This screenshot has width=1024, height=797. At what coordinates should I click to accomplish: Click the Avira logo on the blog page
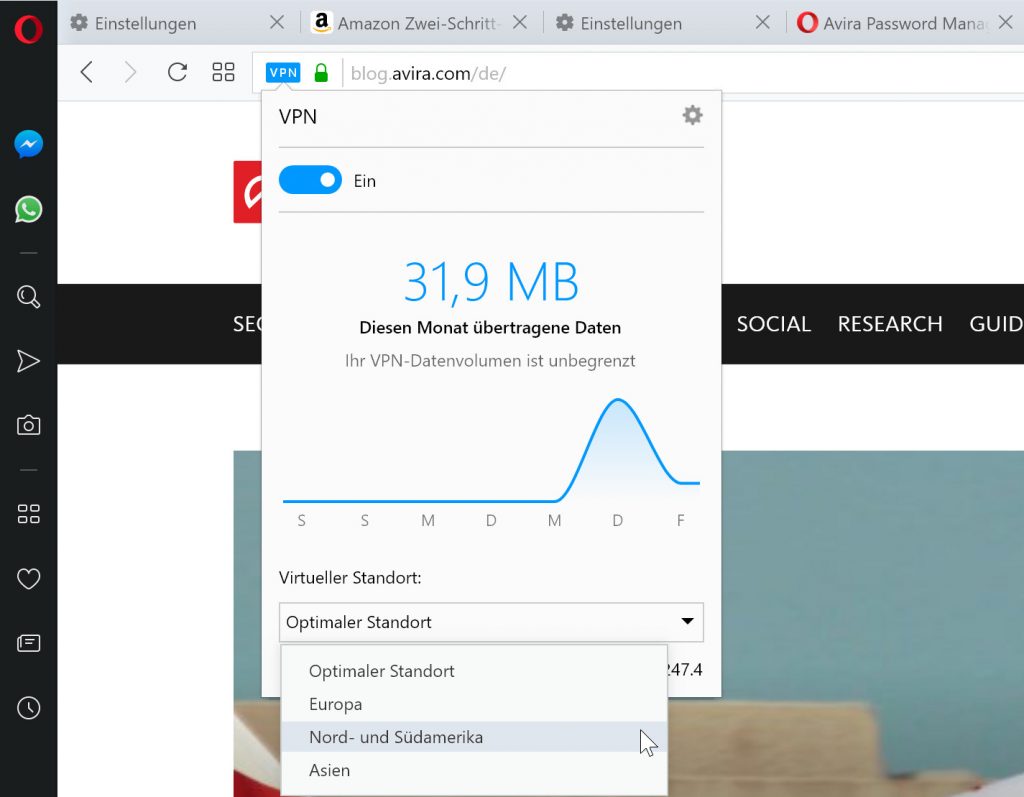point(248,192)
